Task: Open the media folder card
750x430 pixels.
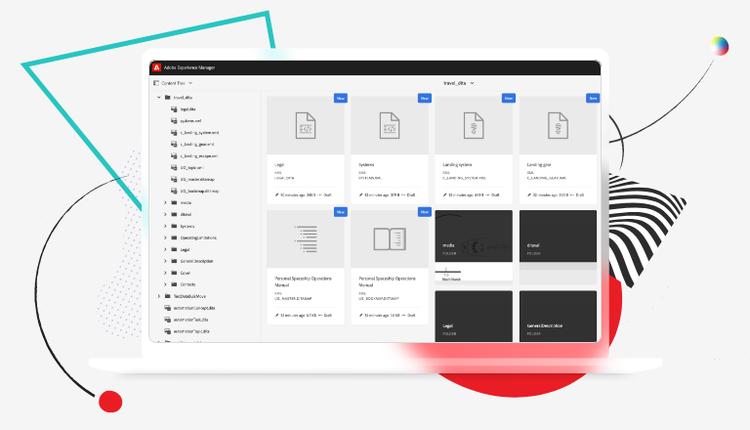Action: pyautogui.click(x=473, y=239)
